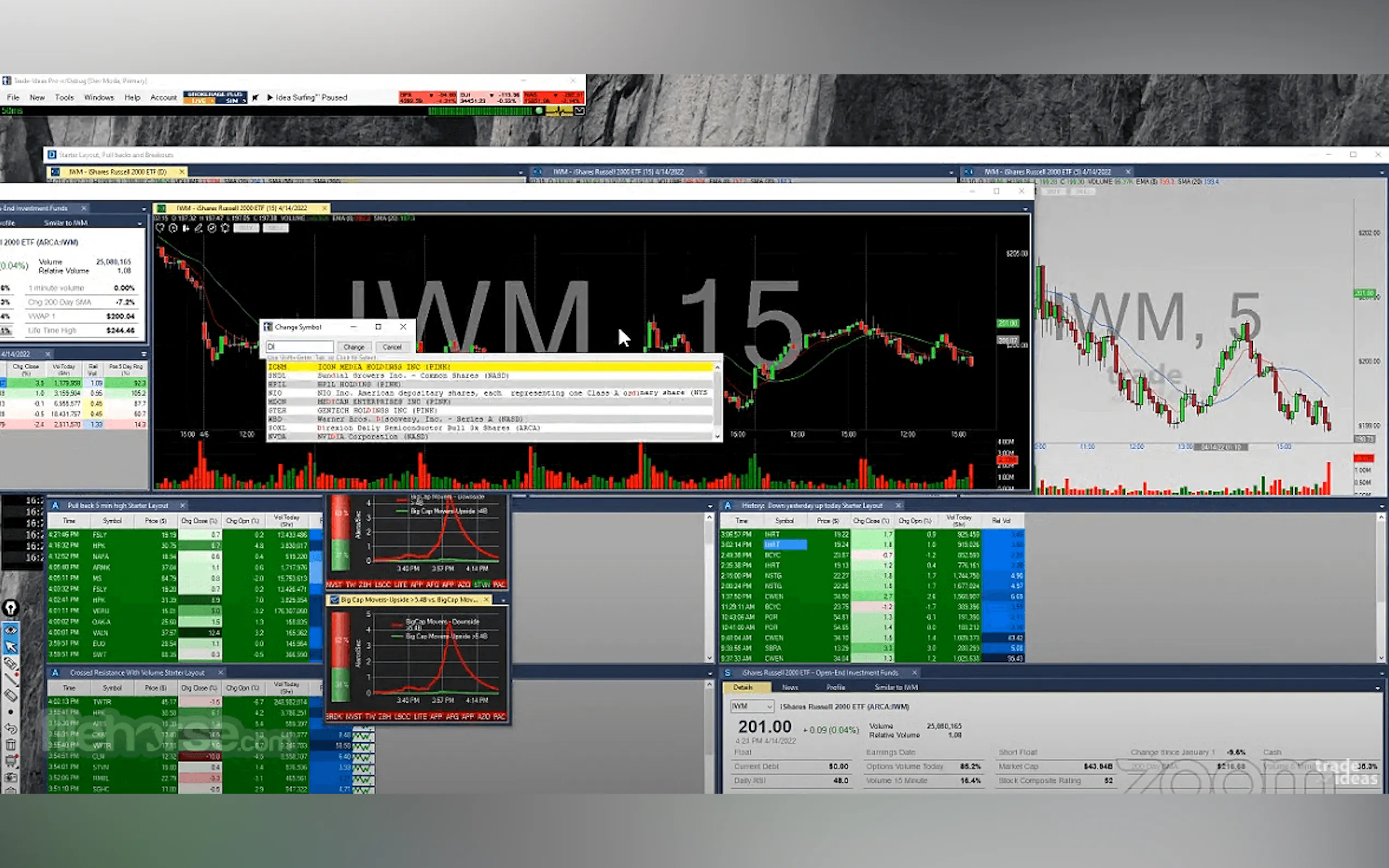Toggle the Brokerage Plus LIVE mode
Image resolution: width=1389 pixels, height=868 pixels.
click(x=199, y=101)
